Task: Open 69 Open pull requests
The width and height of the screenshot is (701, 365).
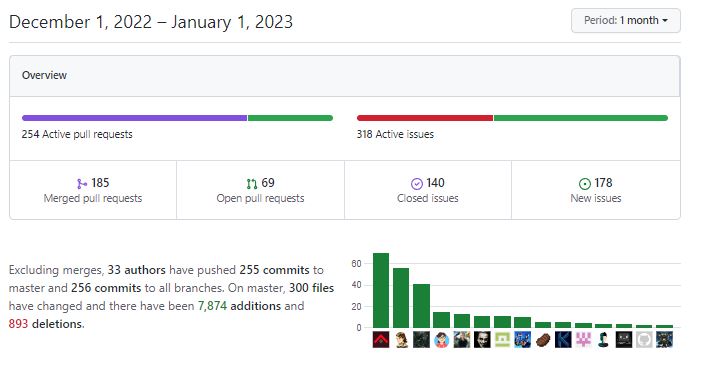Action: click(260, 190)
